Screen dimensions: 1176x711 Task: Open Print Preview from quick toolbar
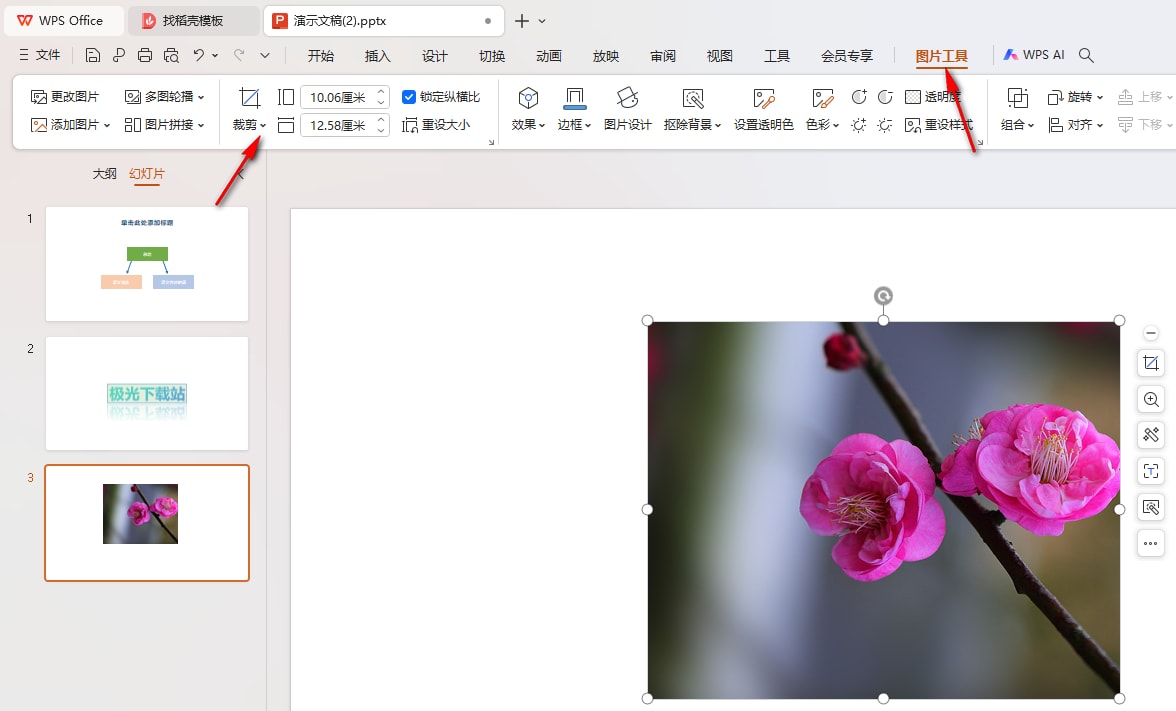click(171, 56)
